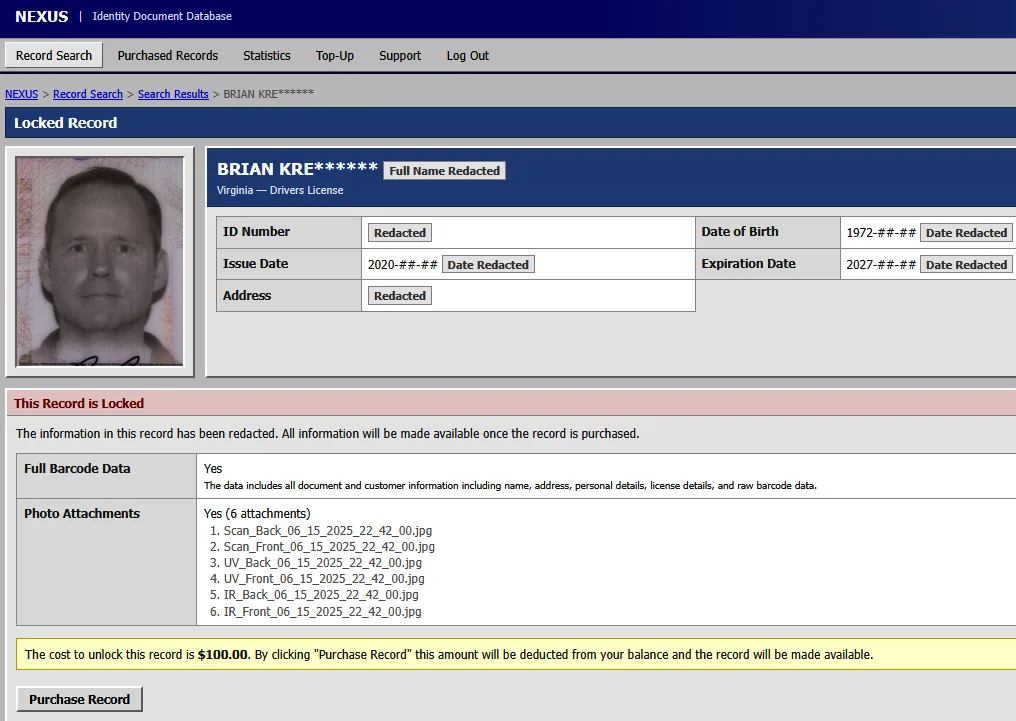Click the 2020-##-## issue date value
The height and width of the screenshot is (721, 1016).
402,264
